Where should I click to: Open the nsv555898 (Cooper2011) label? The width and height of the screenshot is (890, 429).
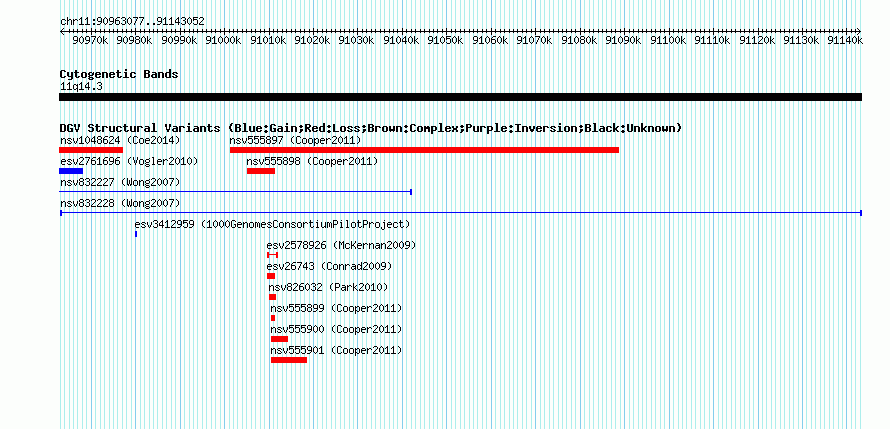tap(312, 162)
